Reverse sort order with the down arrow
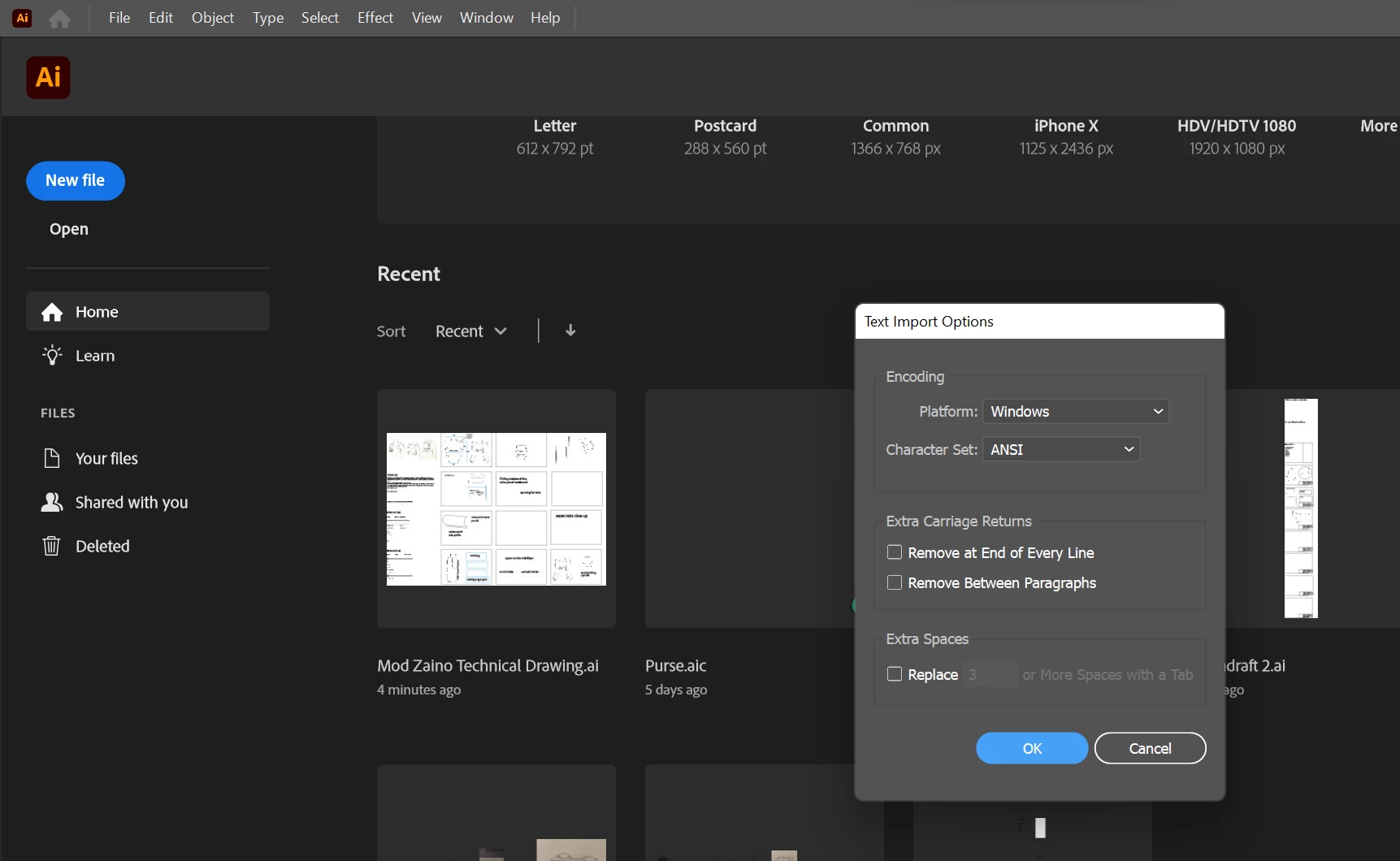This screenshot has height=861, width=1400. pos(570,331)
